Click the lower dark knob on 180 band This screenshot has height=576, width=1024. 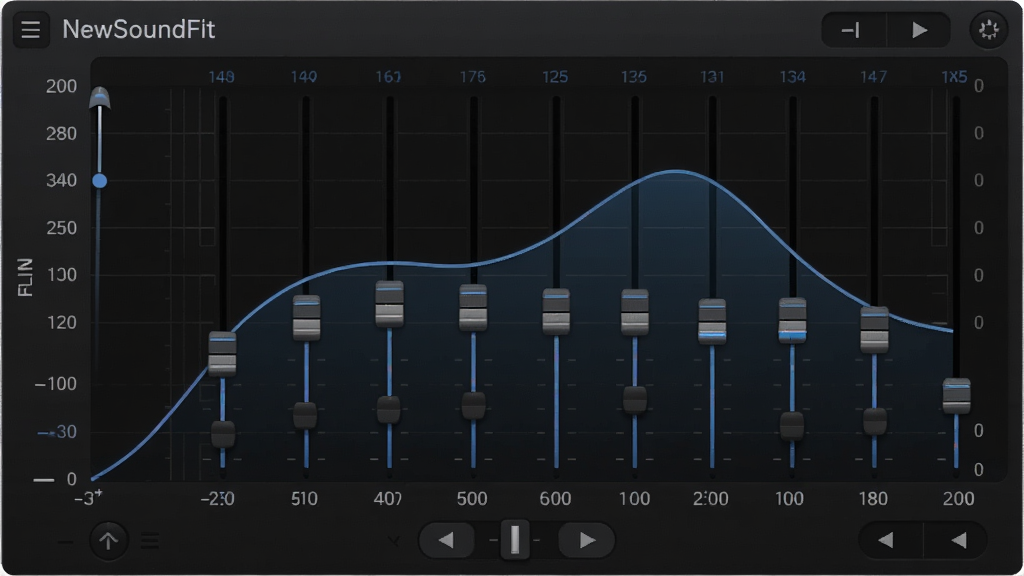(874, 421)
